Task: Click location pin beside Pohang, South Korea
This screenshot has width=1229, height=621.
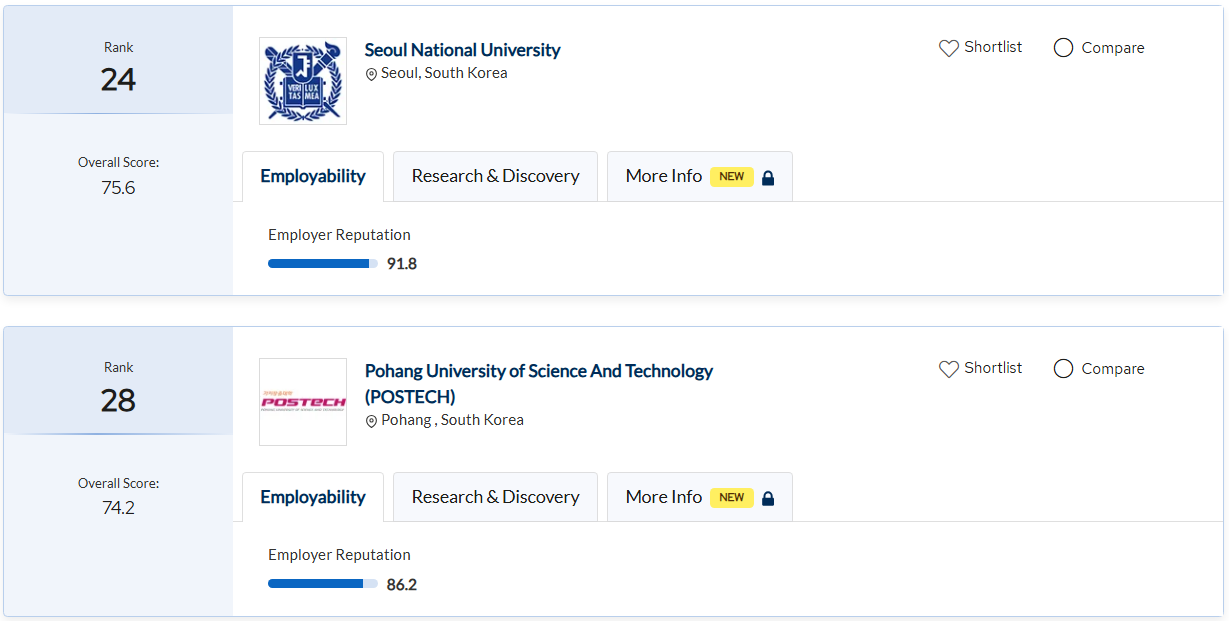Action: click(x=371, y=421)
